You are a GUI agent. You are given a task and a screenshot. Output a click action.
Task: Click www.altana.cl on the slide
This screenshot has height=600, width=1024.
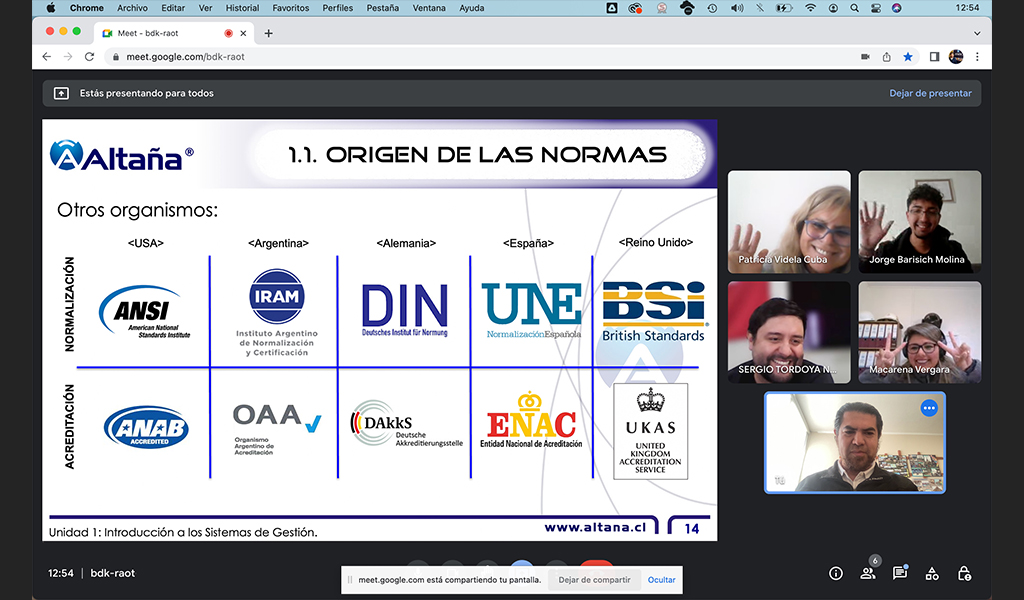595,527
